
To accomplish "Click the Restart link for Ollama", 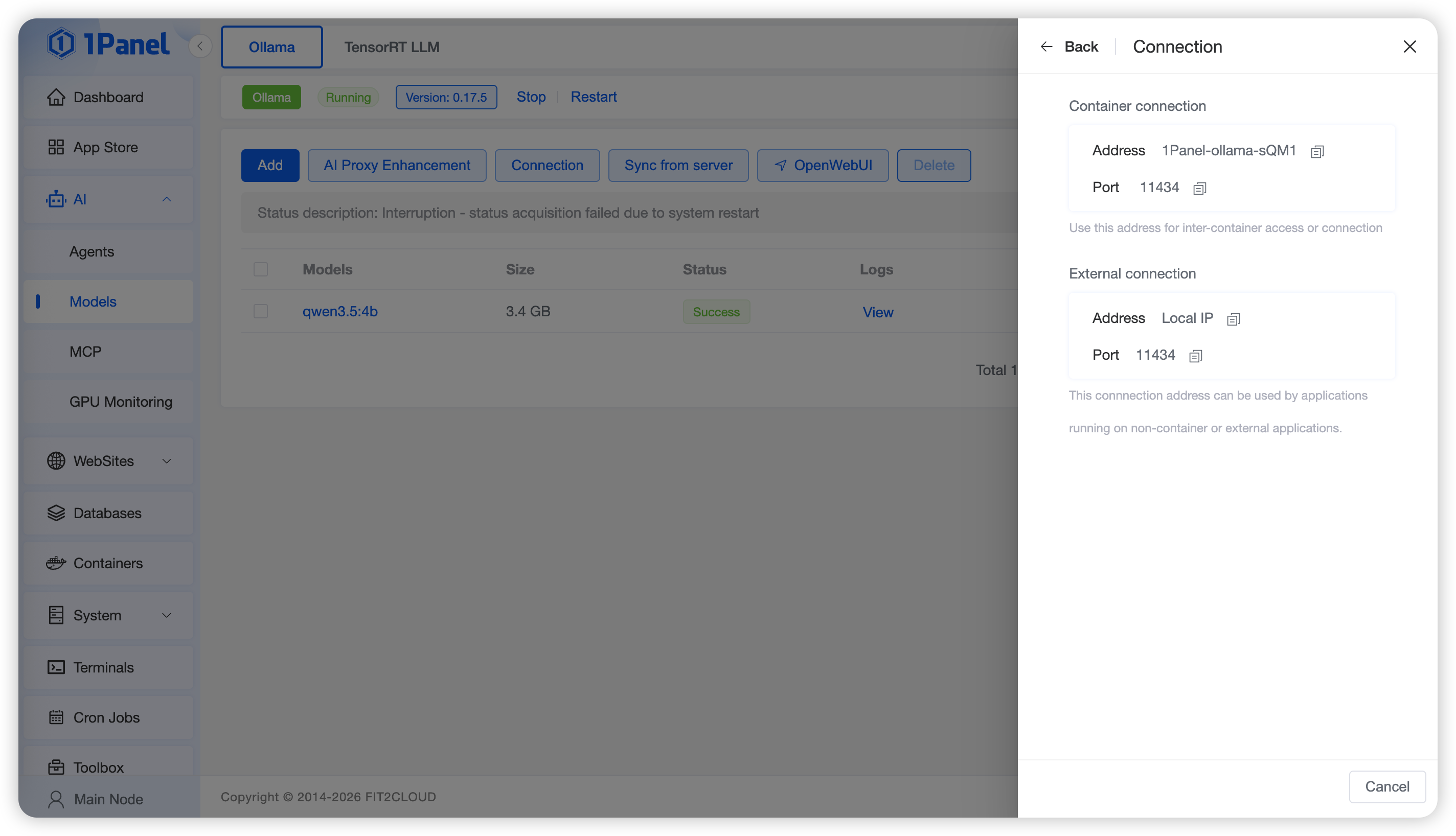I will 594,97.
